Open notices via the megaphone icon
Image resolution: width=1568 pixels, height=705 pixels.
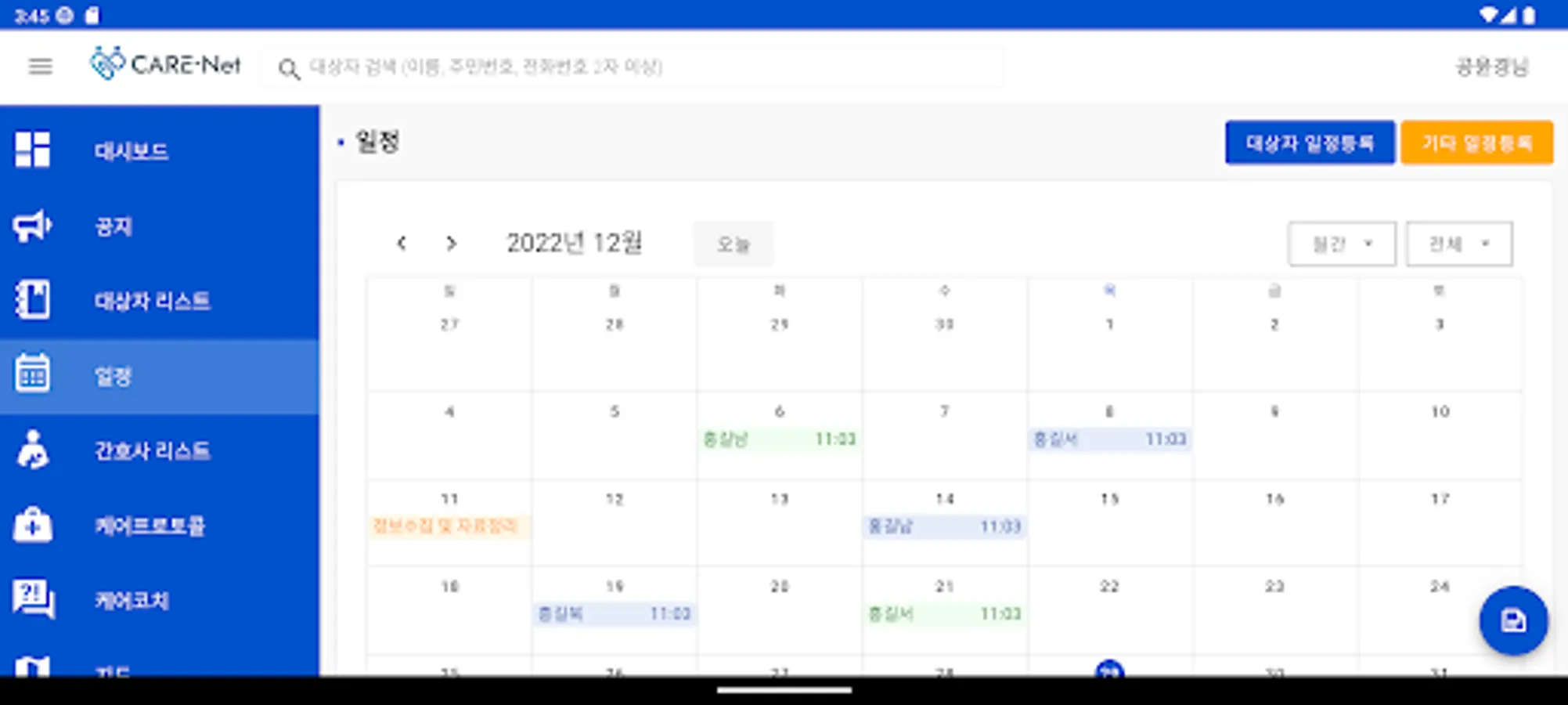pos(32,226)
